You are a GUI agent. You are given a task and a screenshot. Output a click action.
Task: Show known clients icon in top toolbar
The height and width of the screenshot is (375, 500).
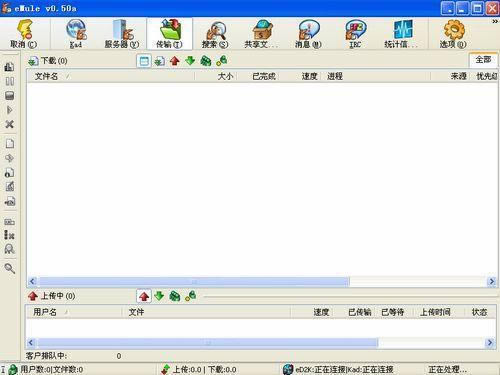point(221,61)
